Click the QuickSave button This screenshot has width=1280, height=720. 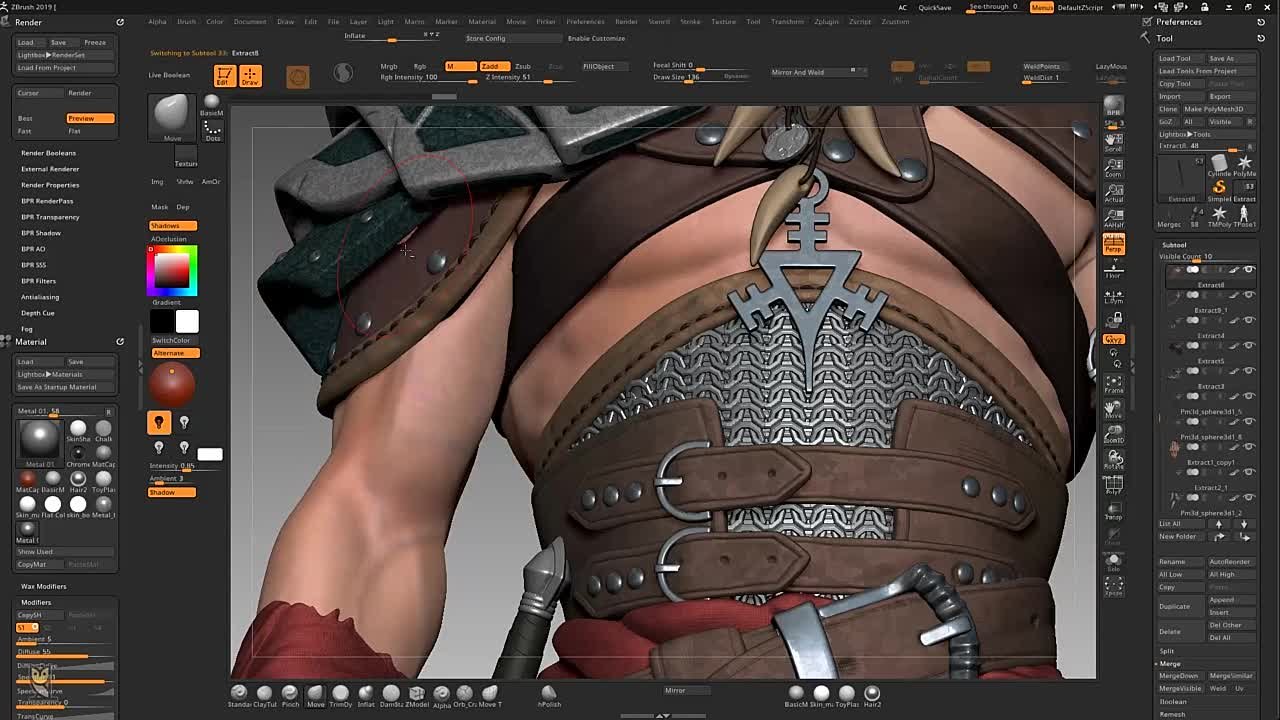(x=935, y=8)
